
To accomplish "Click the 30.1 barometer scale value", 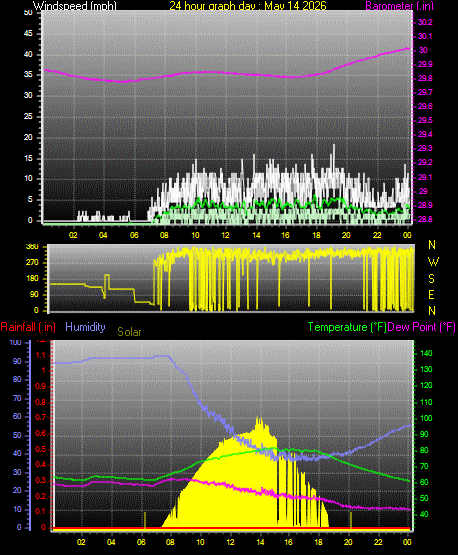I will [425, 36].
